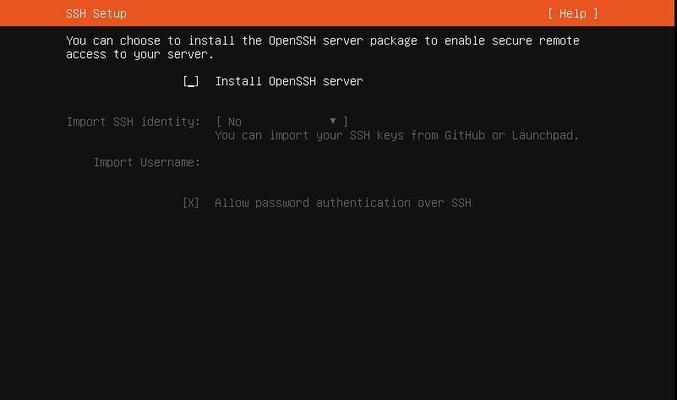This screenshot has width=677, height=400.
Task: Click the secure remote access description text
Action: 323,48
